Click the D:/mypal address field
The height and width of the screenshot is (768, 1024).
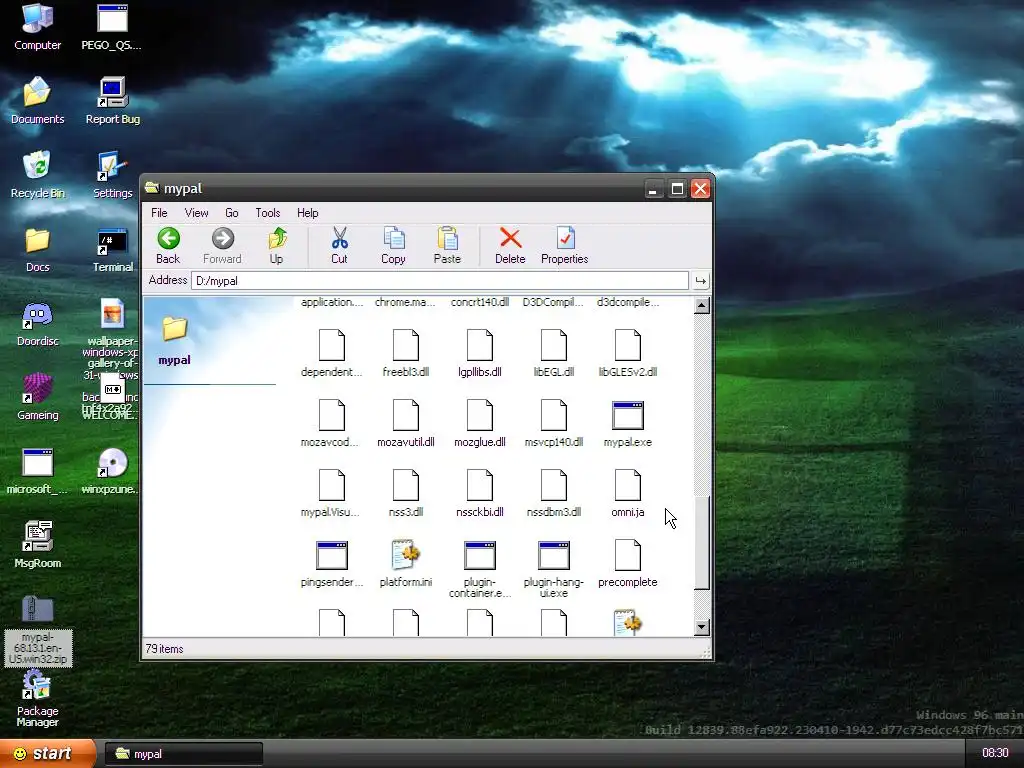pos(440,281)
